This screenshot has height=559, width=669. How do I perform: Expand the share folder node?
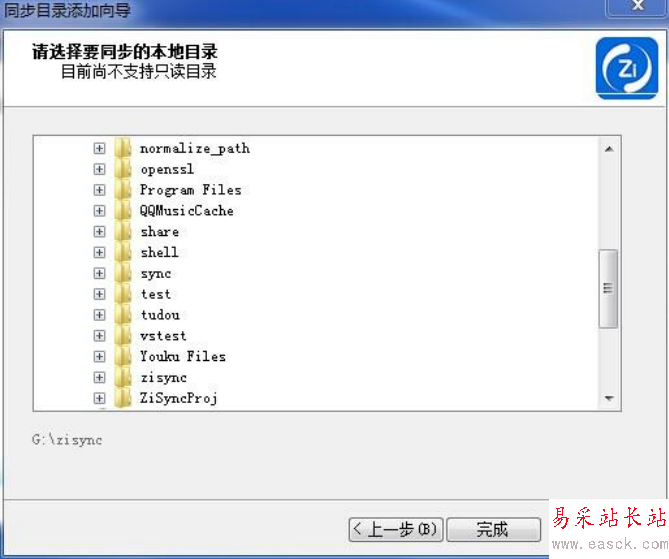[99, 232]
